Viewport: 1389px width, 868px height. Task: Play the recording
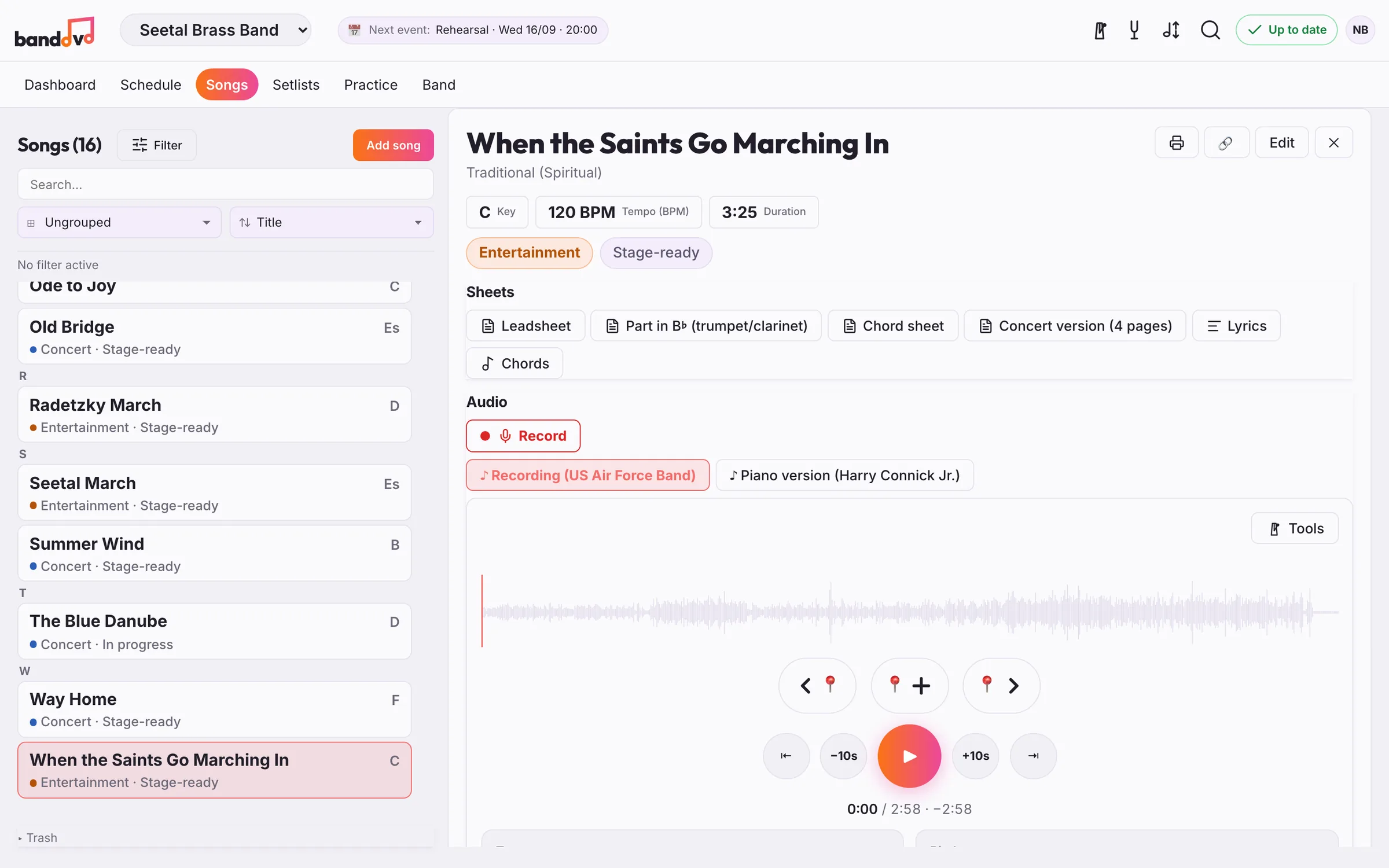click(x=909, y=756)
